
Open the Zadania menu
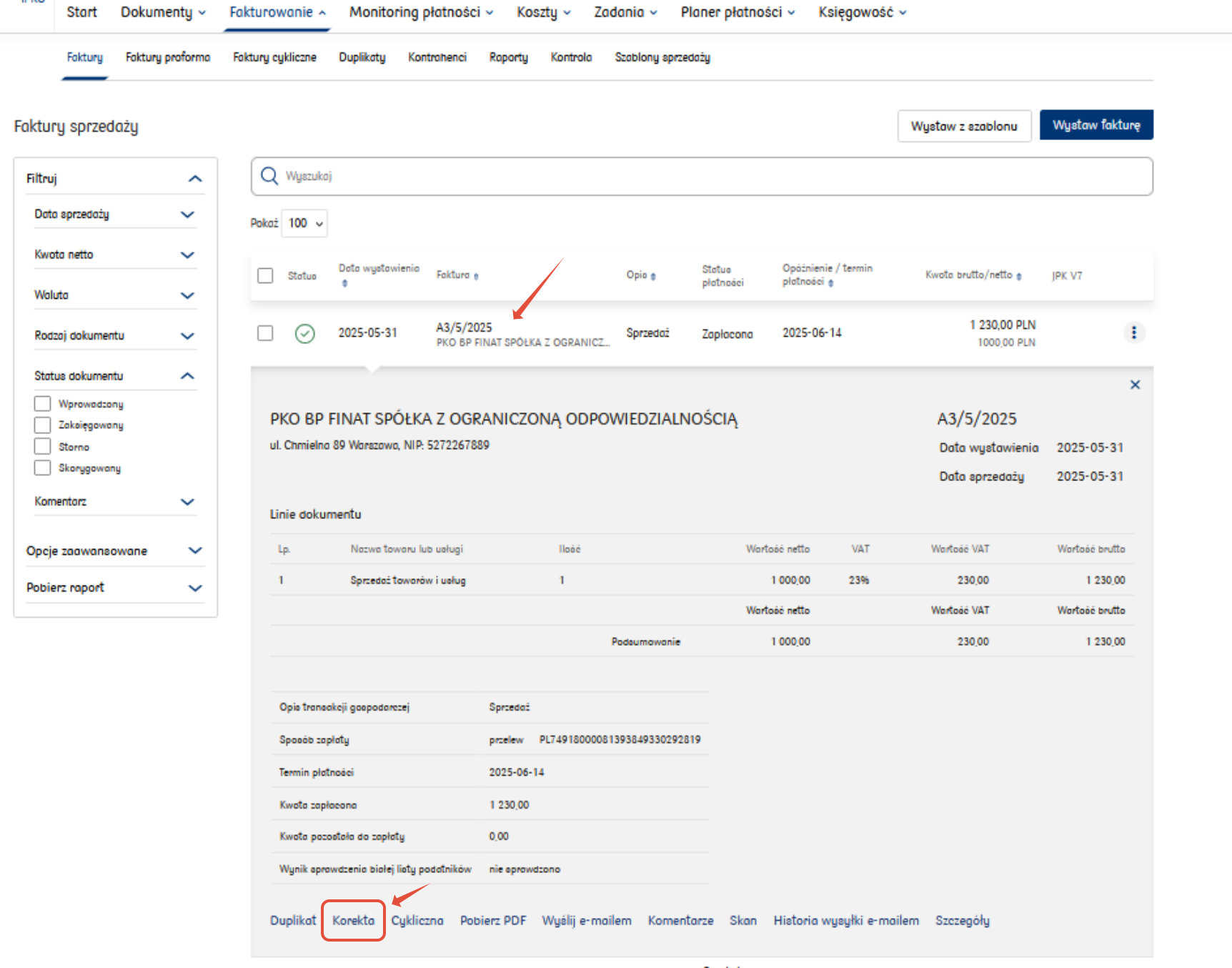[x=625, y=12]
